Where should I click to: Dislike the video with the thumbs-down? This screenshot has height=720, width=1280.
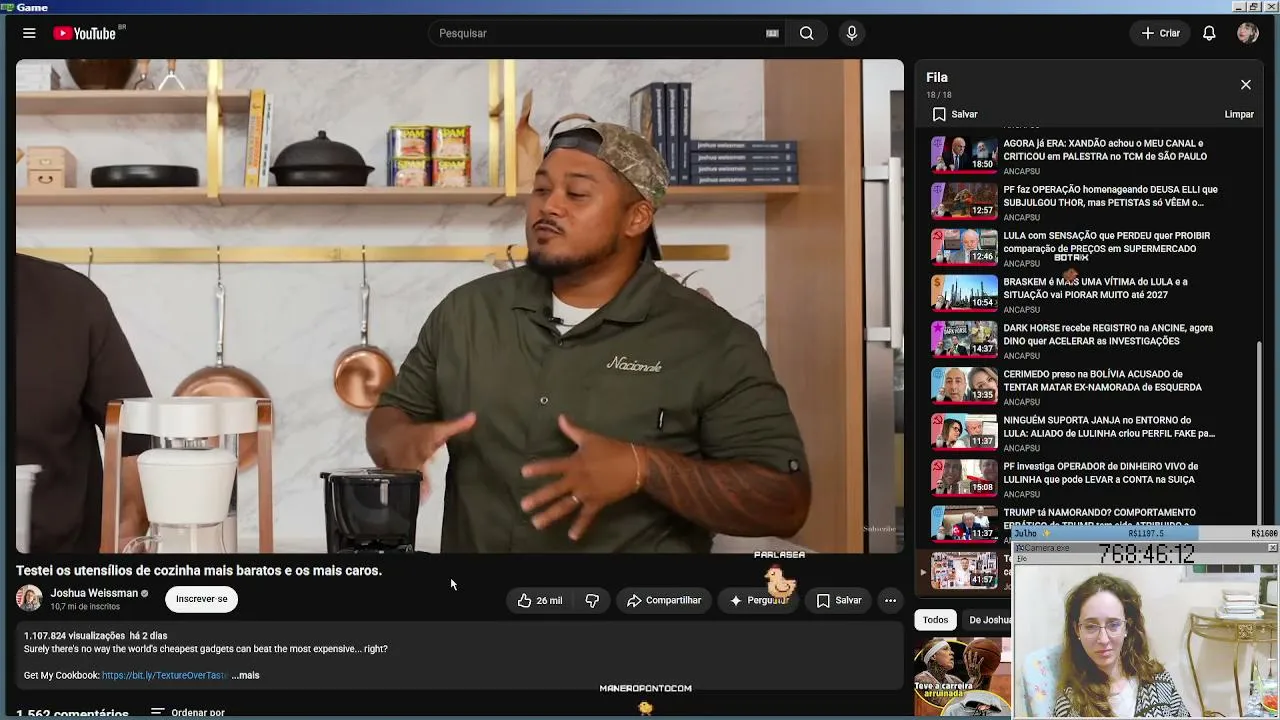592,600
